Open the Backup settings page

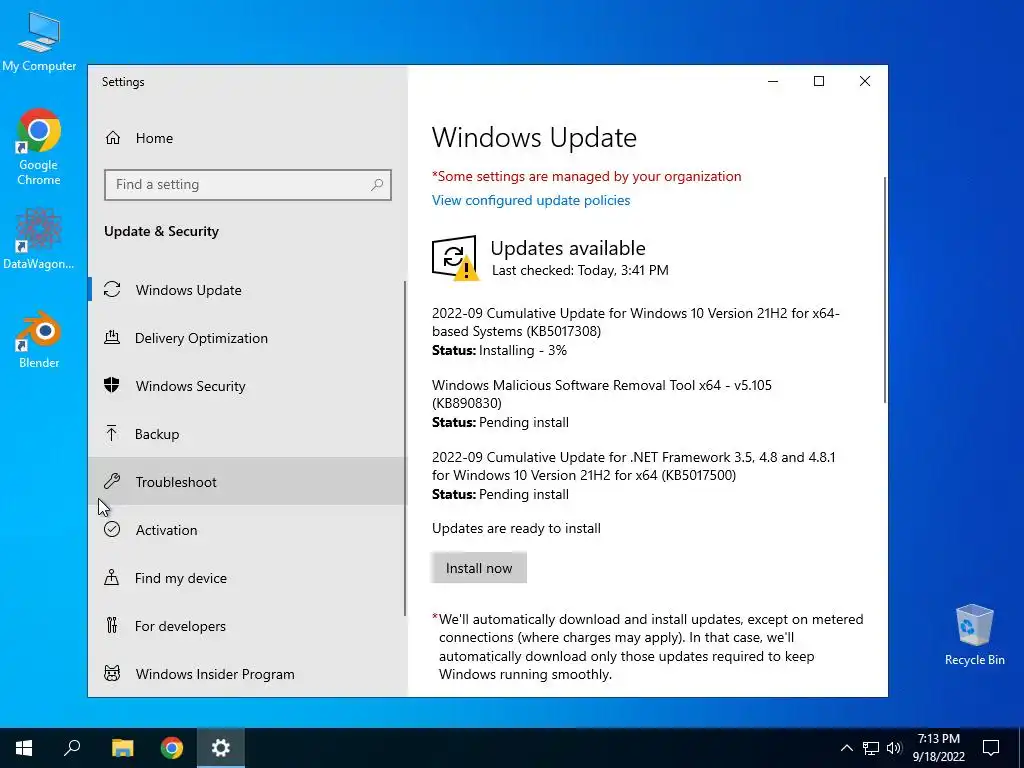[x=247, y=434]
